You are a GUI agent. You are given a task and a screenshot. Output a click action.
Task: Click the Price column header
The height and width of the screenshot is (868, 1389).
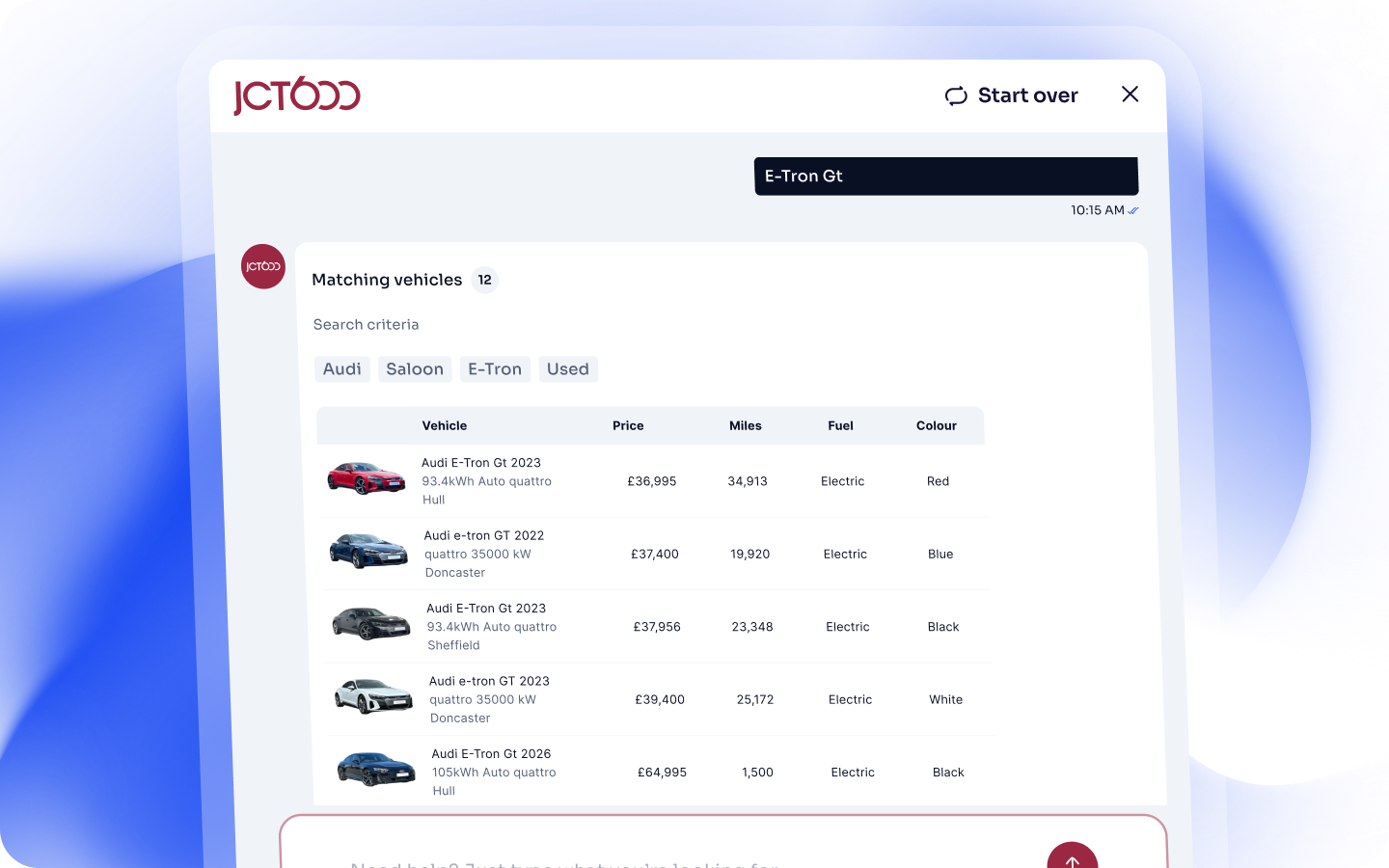click(x=628, y=425)
